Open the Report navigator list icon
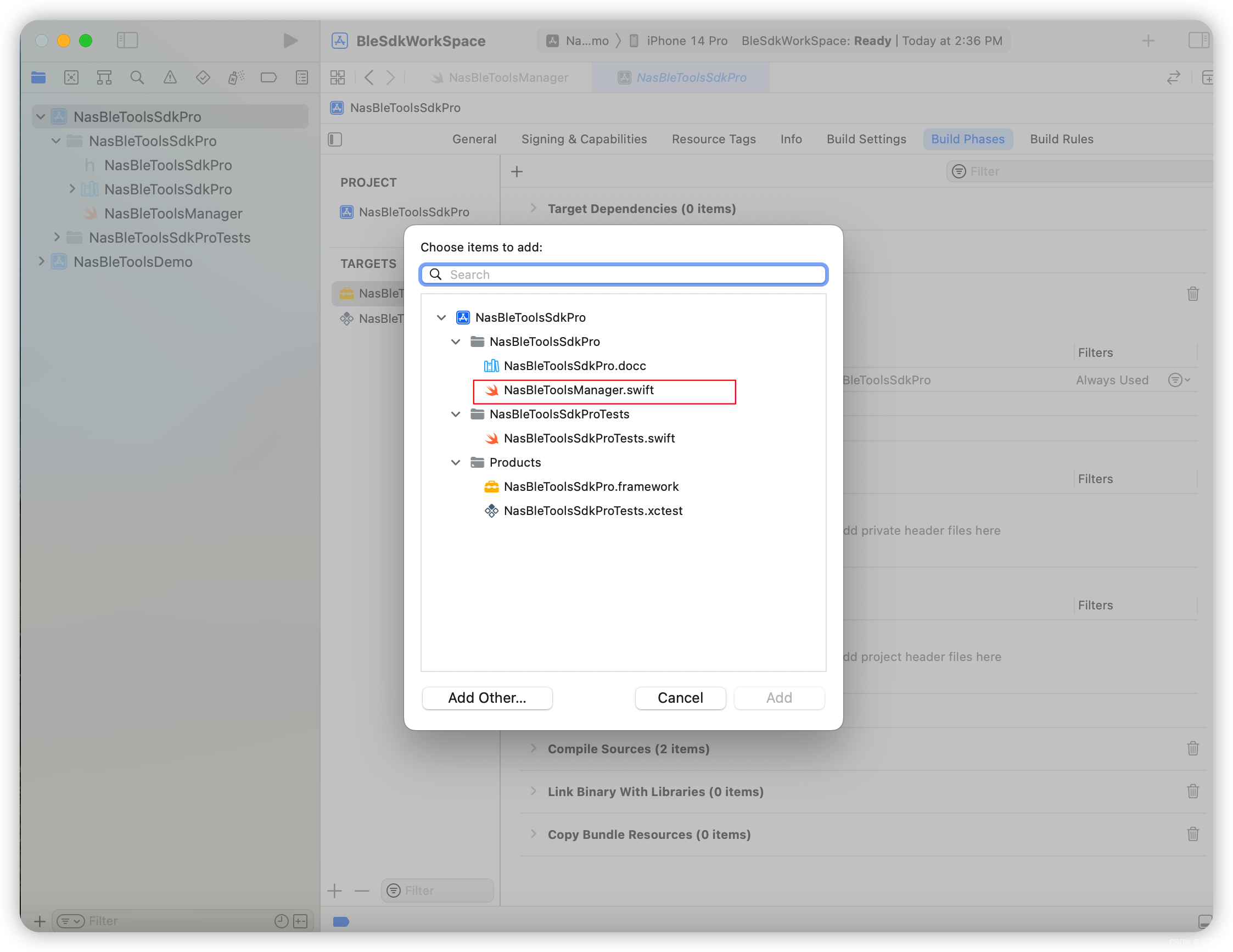This screenshot has width=1233, height=952. tap(302, 77)
